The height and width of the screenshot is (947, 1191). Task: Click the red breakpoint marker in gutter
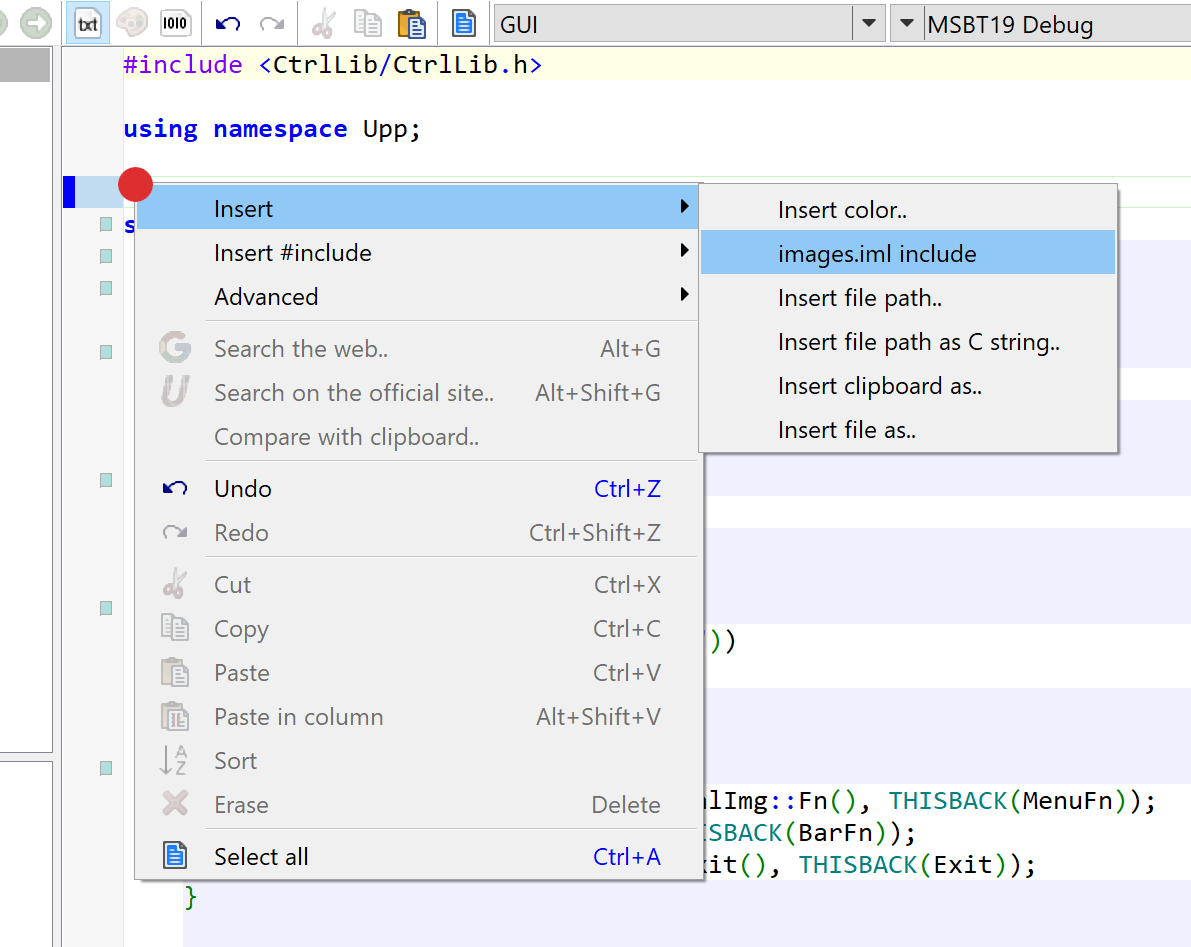pos(135,184)
